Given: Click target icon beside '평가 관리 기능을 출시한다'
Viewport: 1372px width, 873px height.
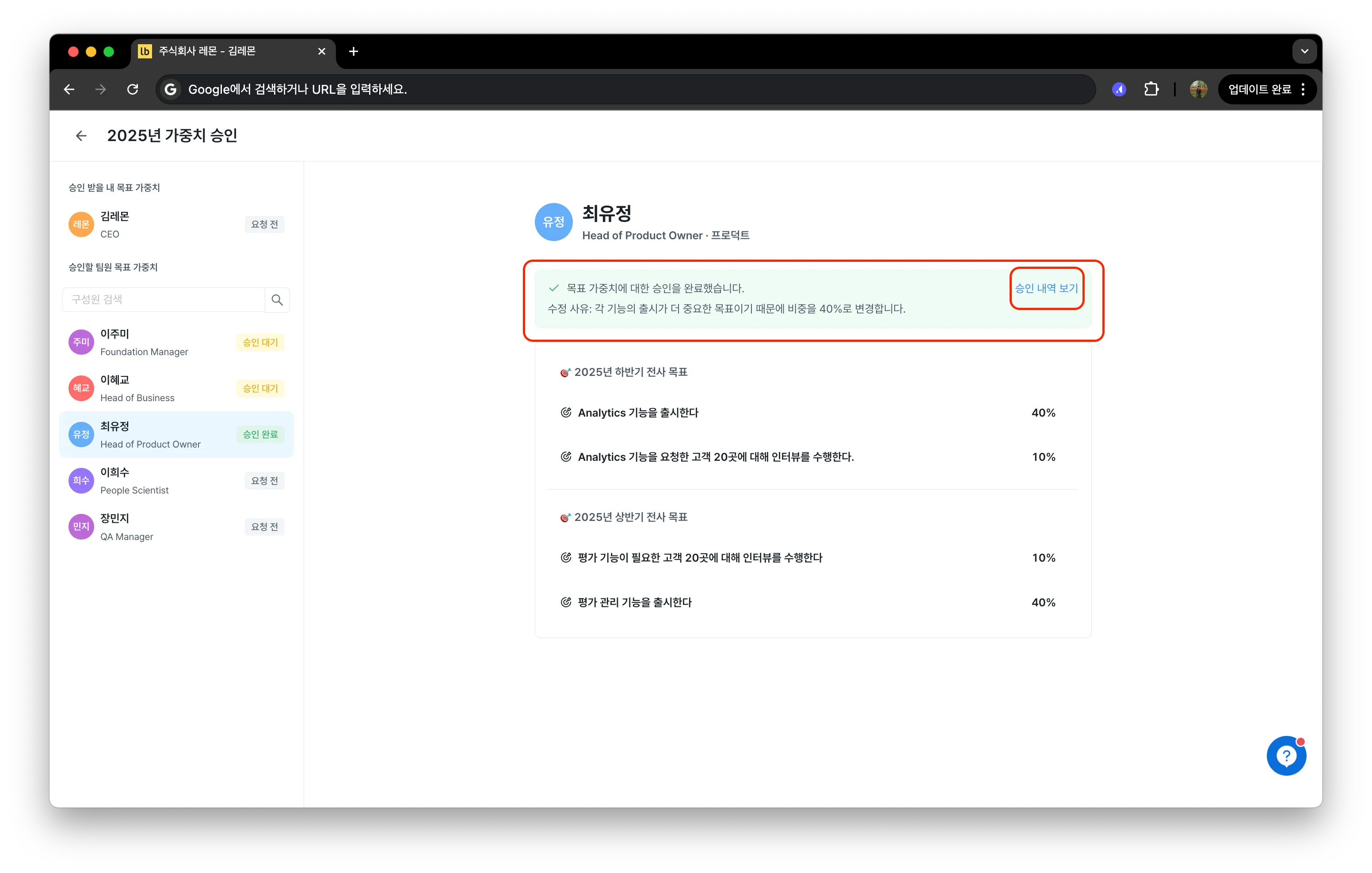Looking at the screenshot, I should point(566,603).
